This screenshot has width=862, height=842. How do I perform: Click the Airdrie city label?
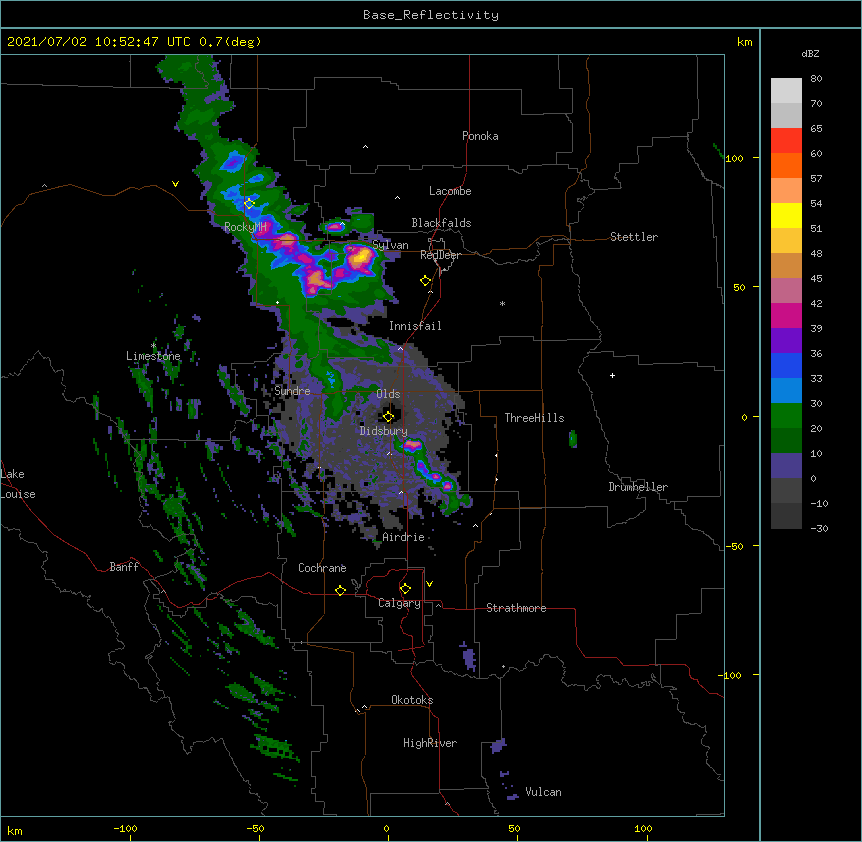[x=403, y=537]
